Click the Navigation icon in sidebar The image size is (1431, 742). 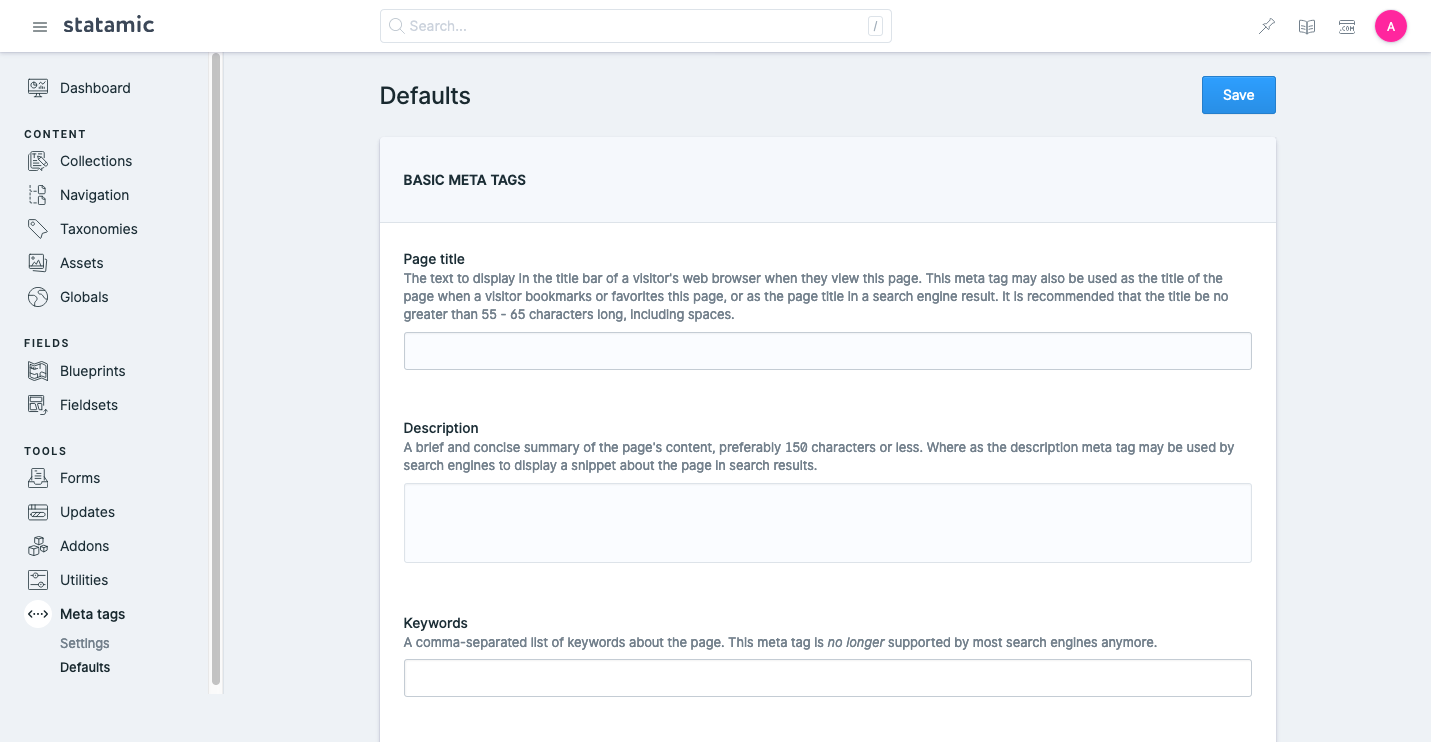(38, 195)
